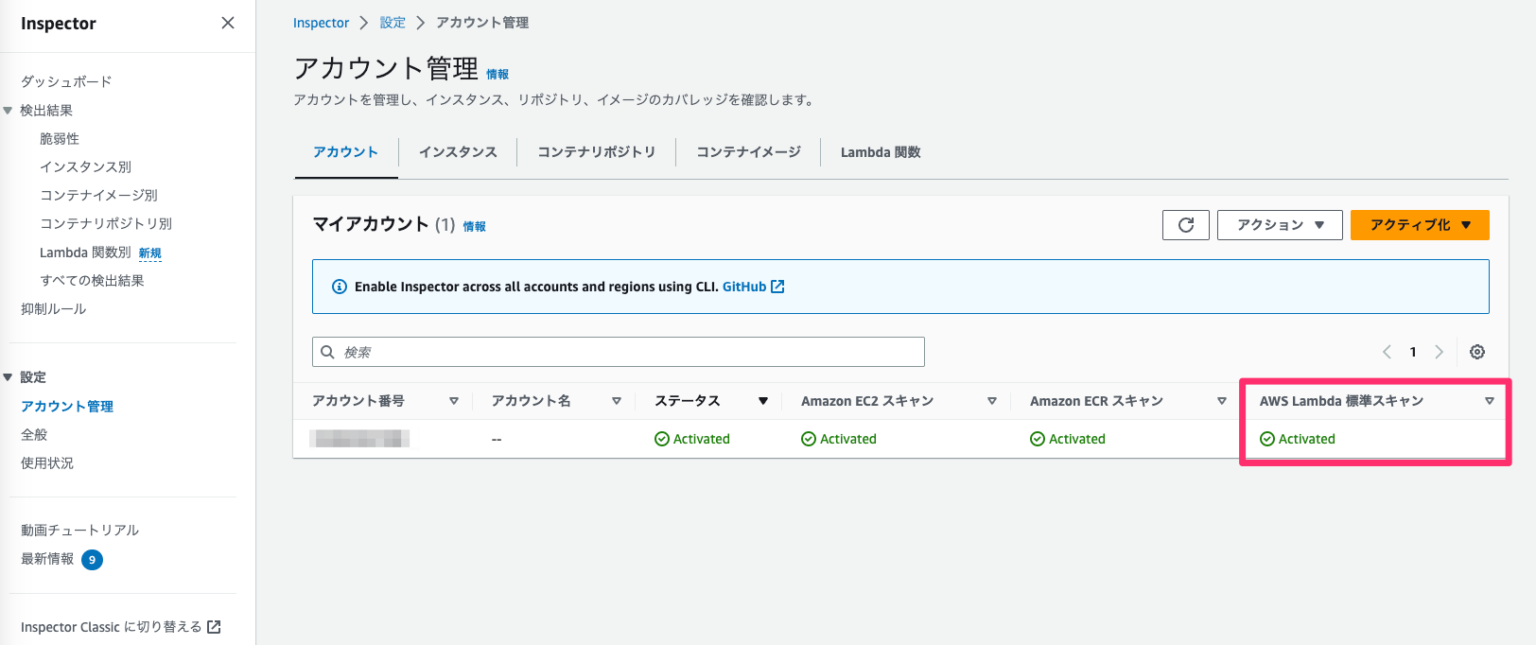Open the AWS Lambda 標準スキャン column sort control
This screenshot has width=1536, height=645.
coord(1490,400)
